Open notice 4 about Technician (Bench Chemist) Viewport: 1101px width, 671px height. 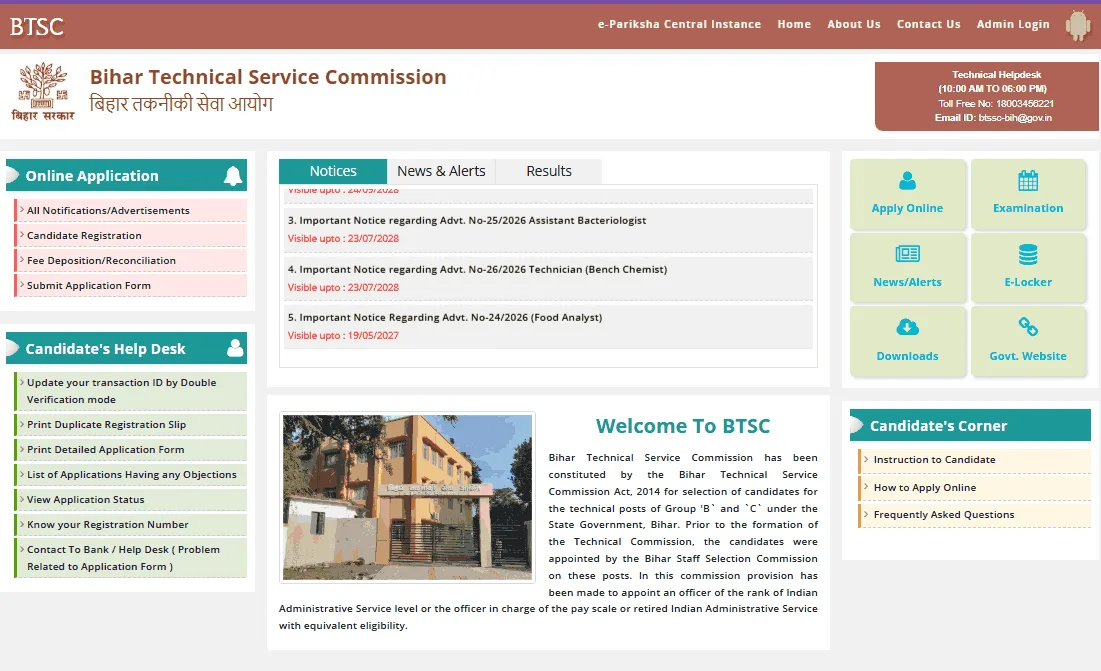pyautogui.click(x=477, y=270)
